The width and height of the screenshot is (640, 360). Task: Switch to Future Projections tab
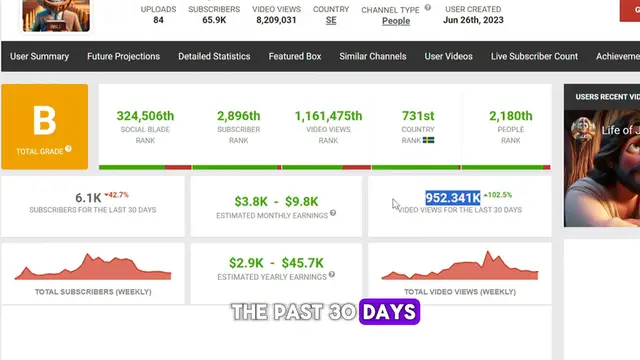click(x=123, y=56)
